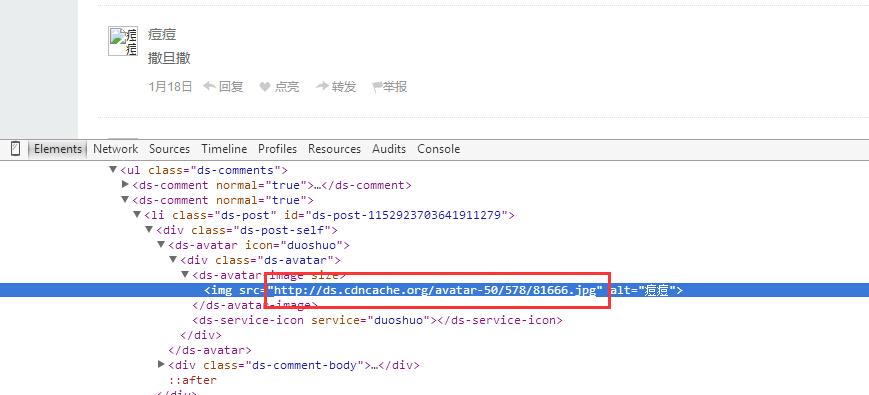Collapse the second ds-comment normal node
Viewport: 869px width, 395px height.
coord(125,199)
